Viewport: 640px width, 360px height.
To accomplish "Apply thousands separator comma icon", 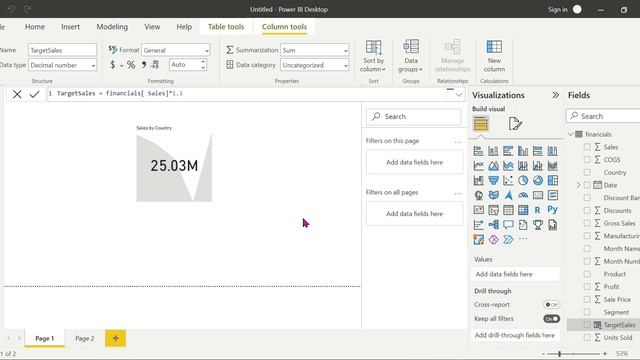I will click(144, 64).
